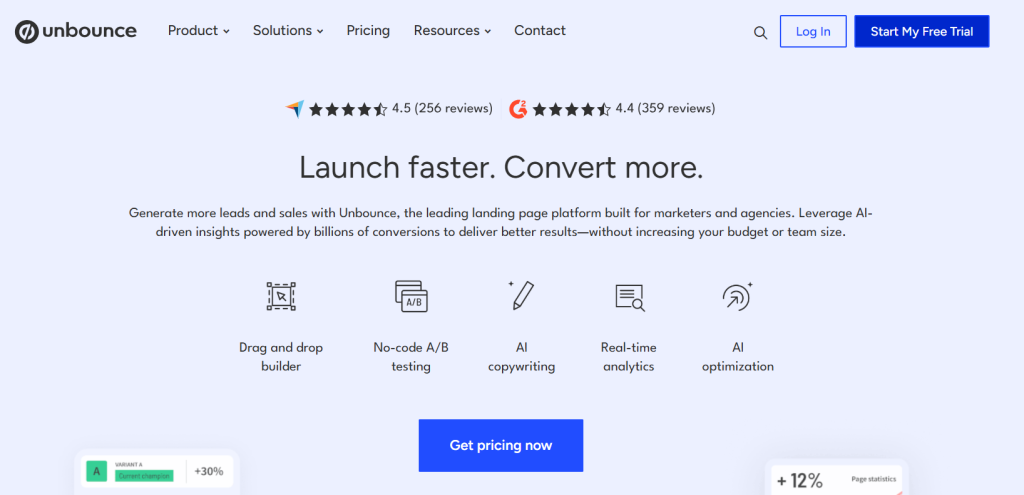Click the +12% page statistics value
This screenshot has height=495, width=1024.
[799, 481]
